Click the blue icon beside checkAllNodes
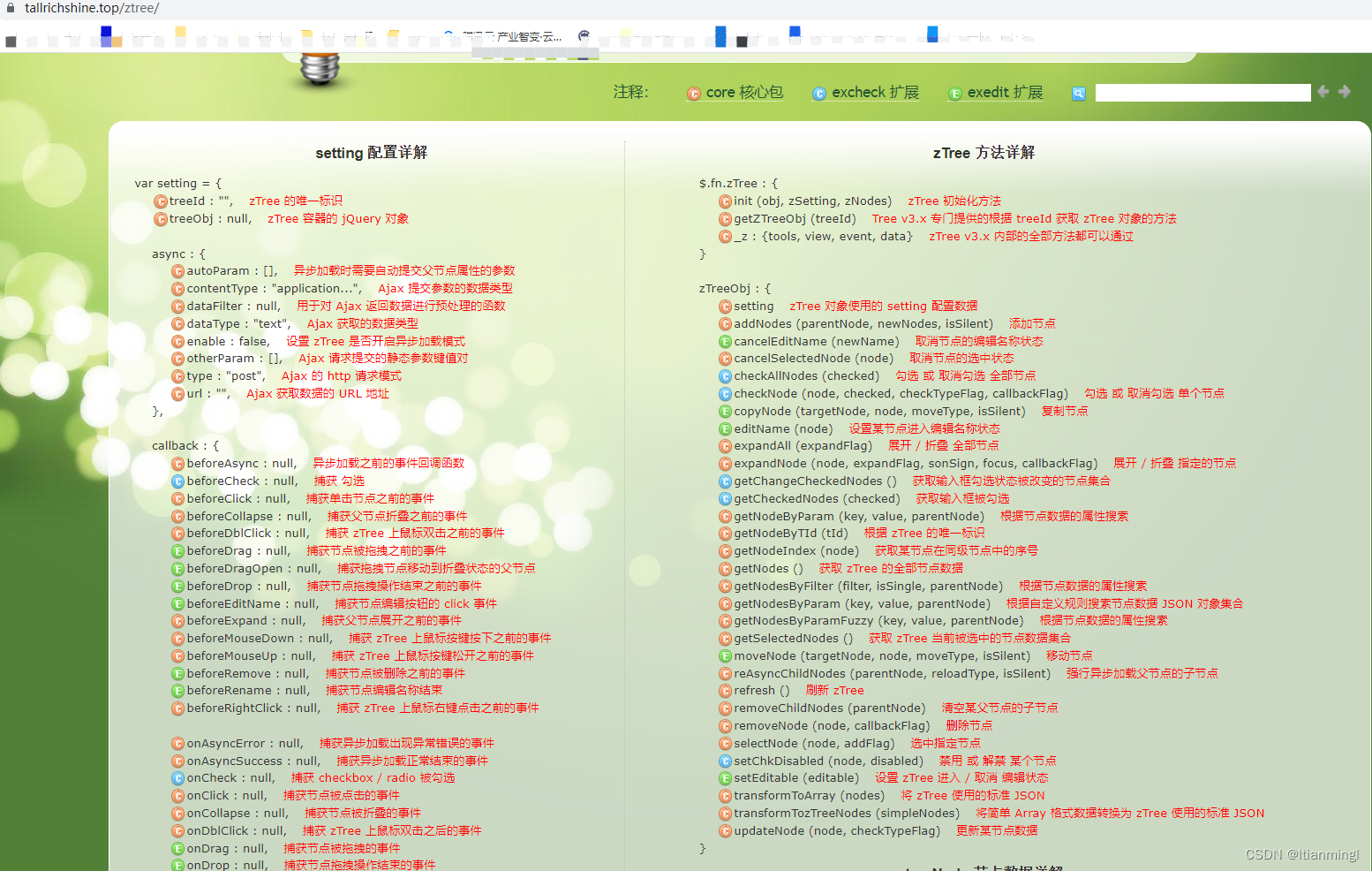Viewport: 1372px width, 871px height. (x=725, y=375)
